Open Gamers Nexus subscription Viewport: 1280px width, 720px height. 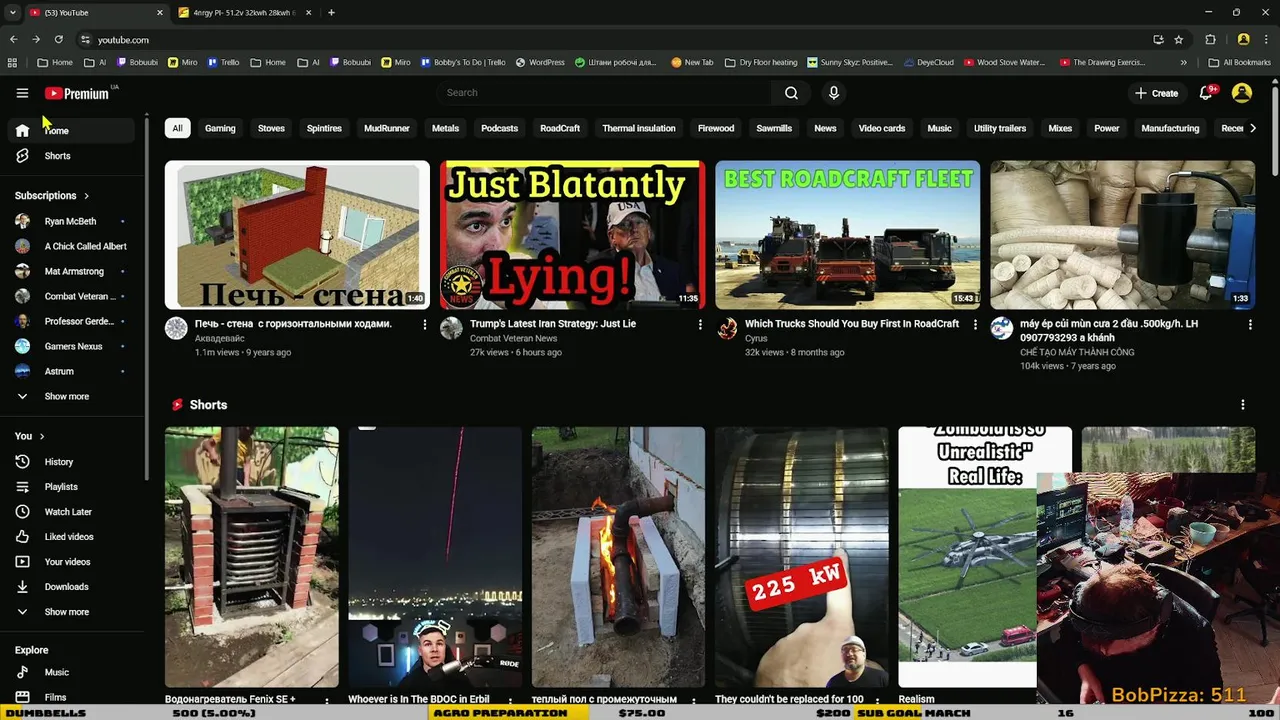pos(72,346)
